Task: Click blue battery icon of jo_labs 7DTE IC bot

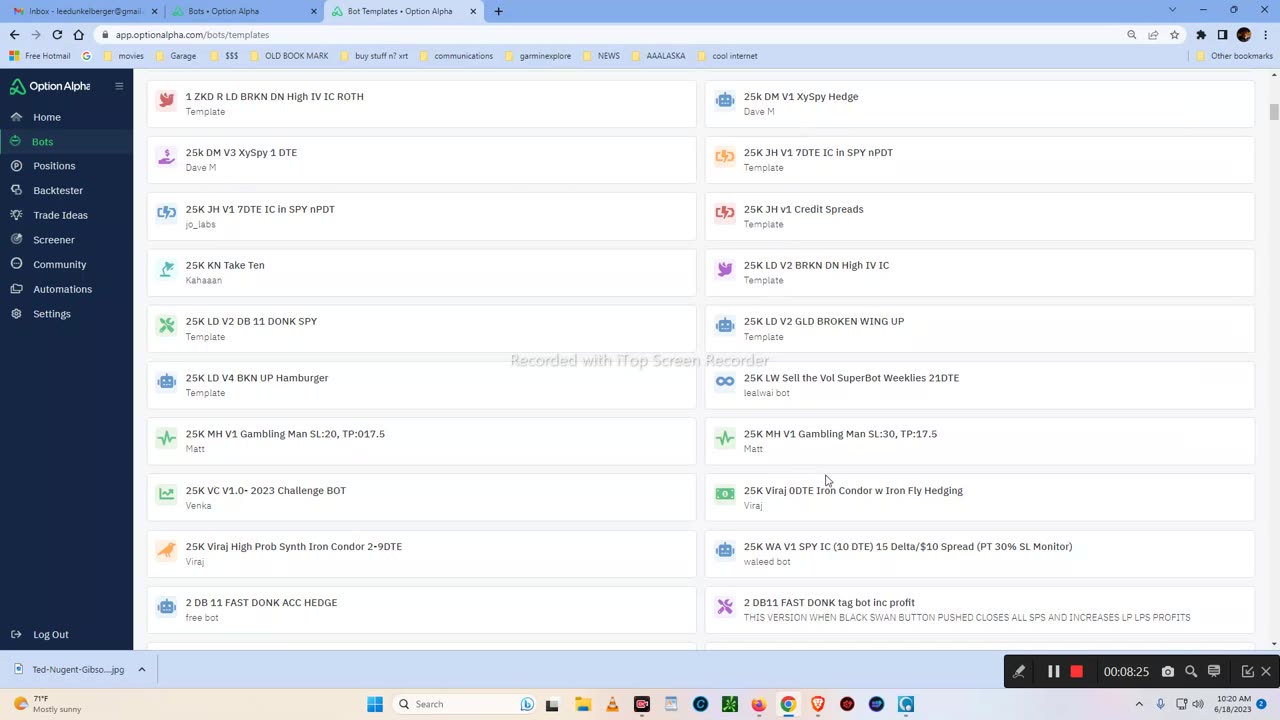Action: click(167, 212)
